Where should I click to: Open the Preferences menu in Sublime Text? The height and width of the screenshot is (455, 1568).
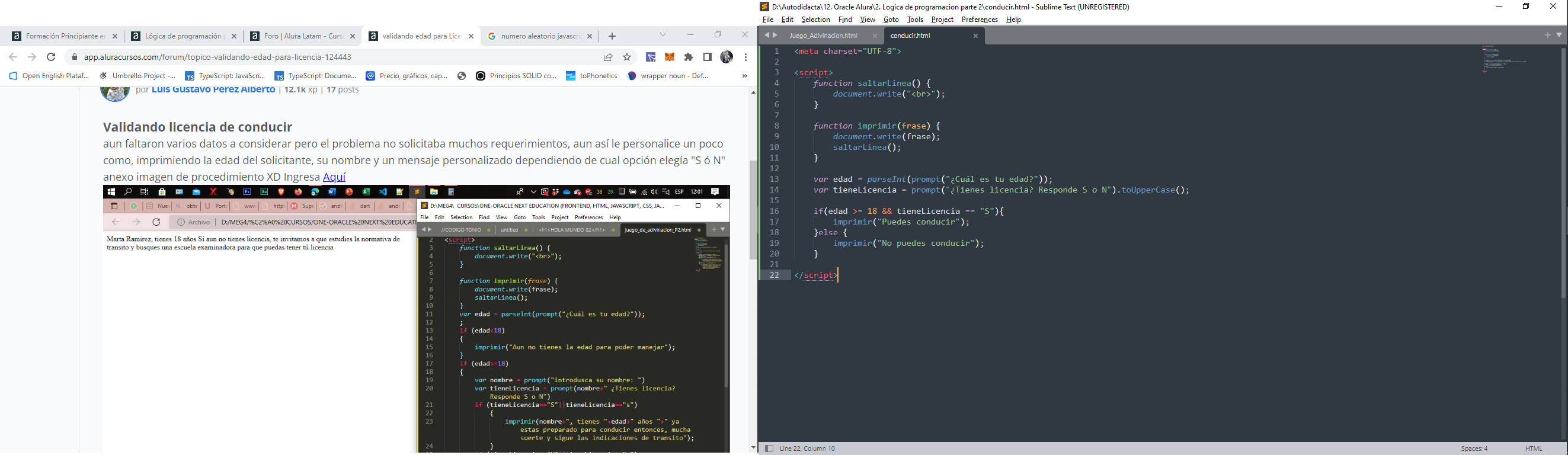(x=980, y=20)
